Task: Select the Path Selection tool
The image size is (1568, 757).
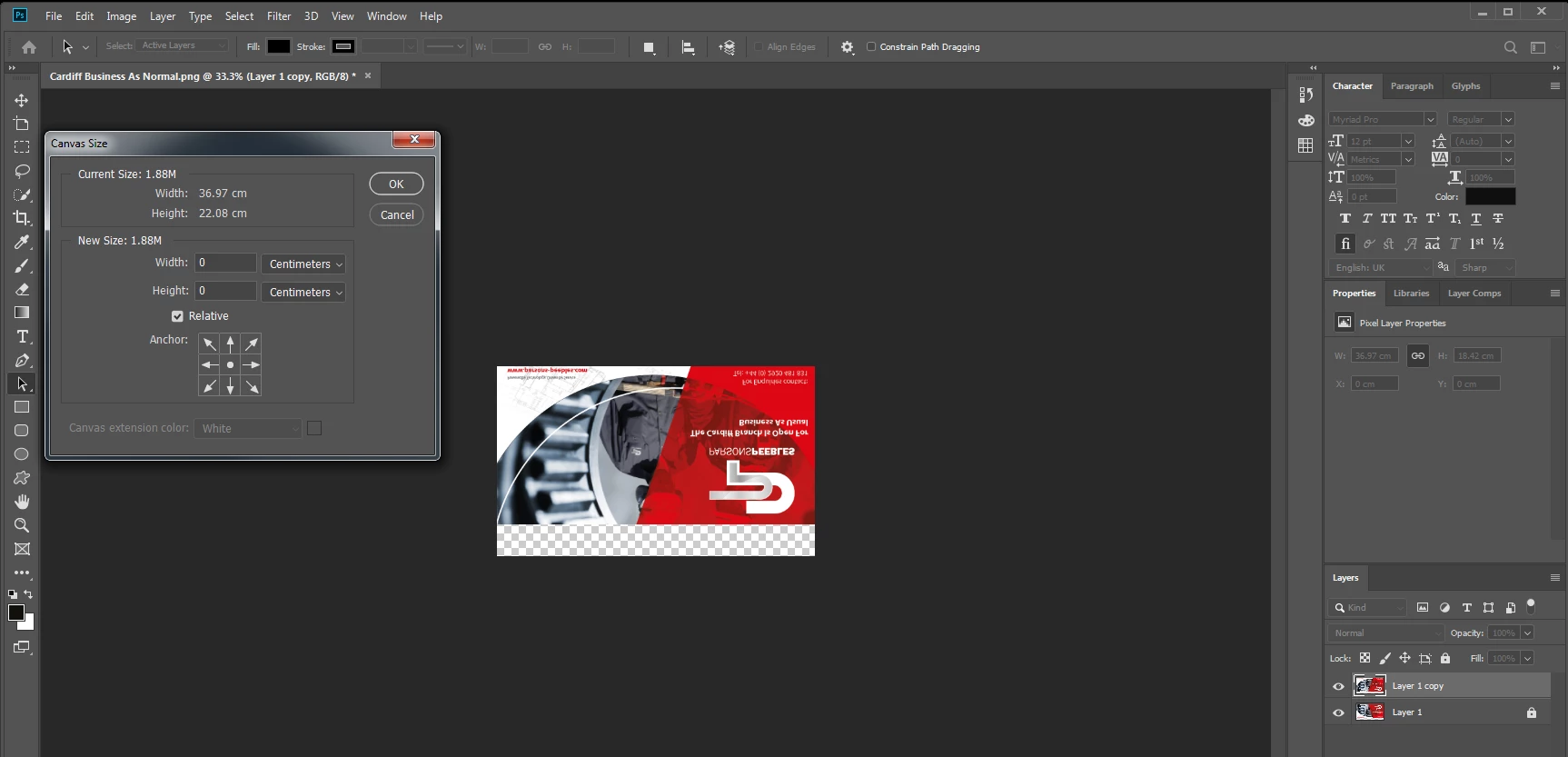Action: 22,383
